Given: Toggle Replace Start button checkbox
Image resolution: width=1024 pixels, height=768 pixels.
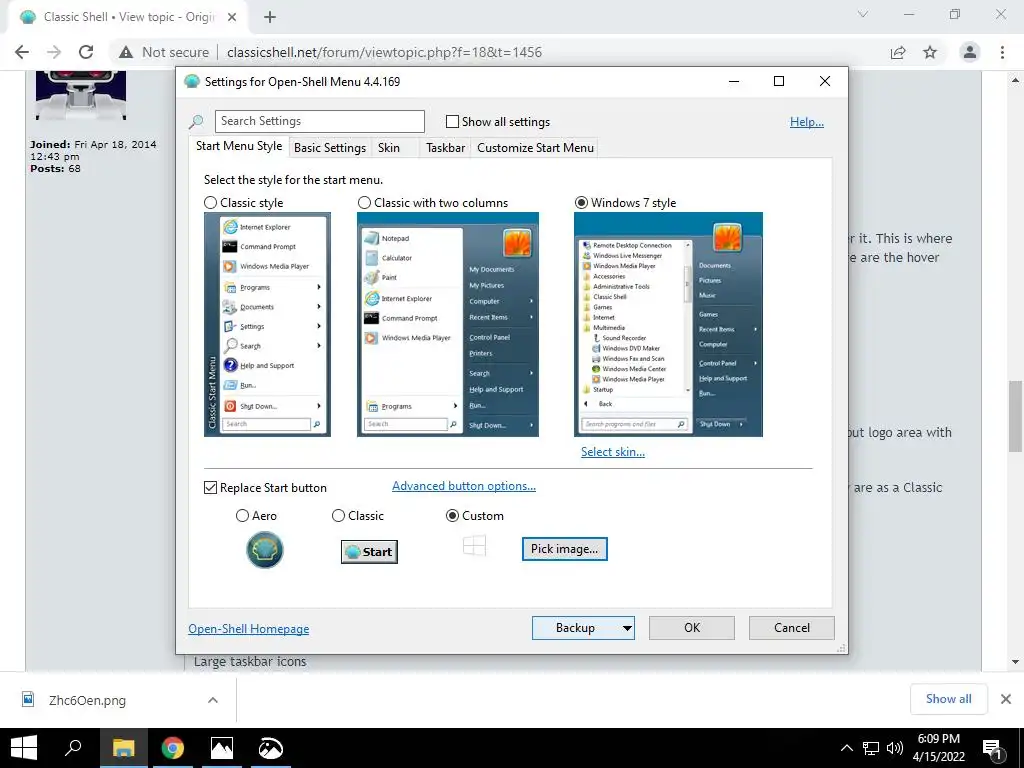Looking at the screenshot, I should coord(210,488).
